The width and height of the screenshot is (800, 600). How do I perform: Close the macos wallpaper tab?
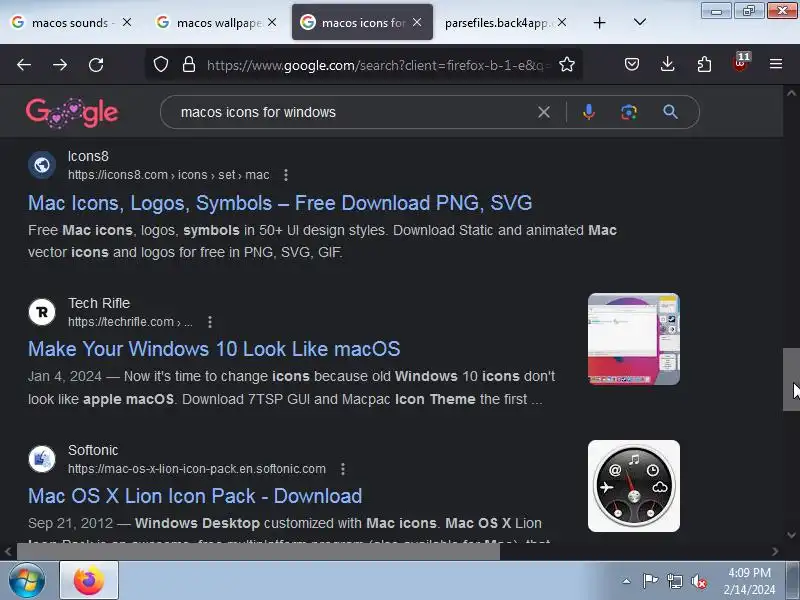coord(272,22)
